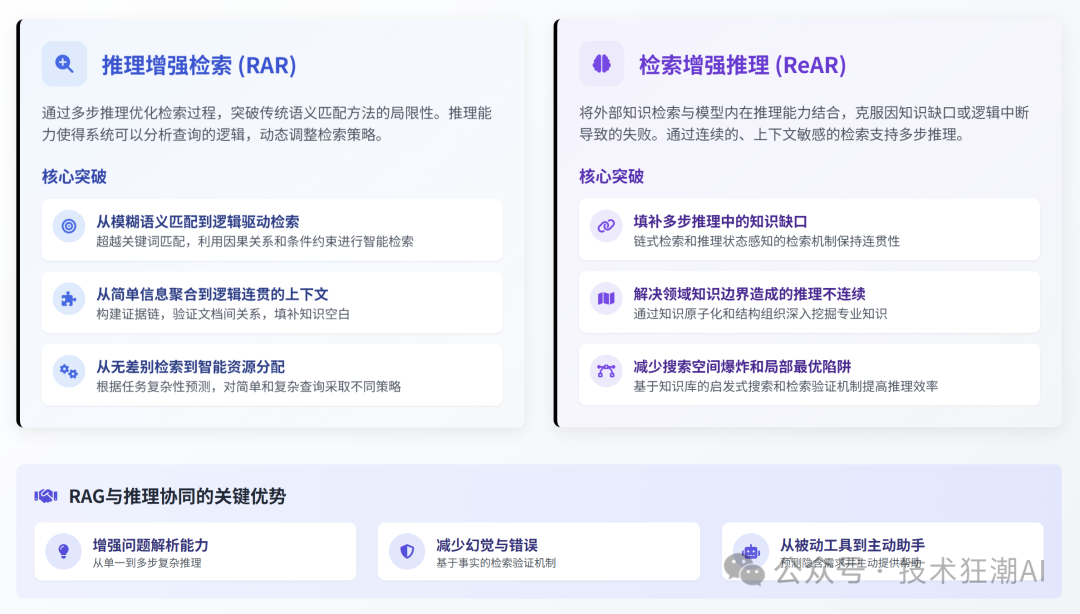Click the title 从被动工具到主动助手
The height and width of the screenshot is (614, 1080).
[852, 545]
